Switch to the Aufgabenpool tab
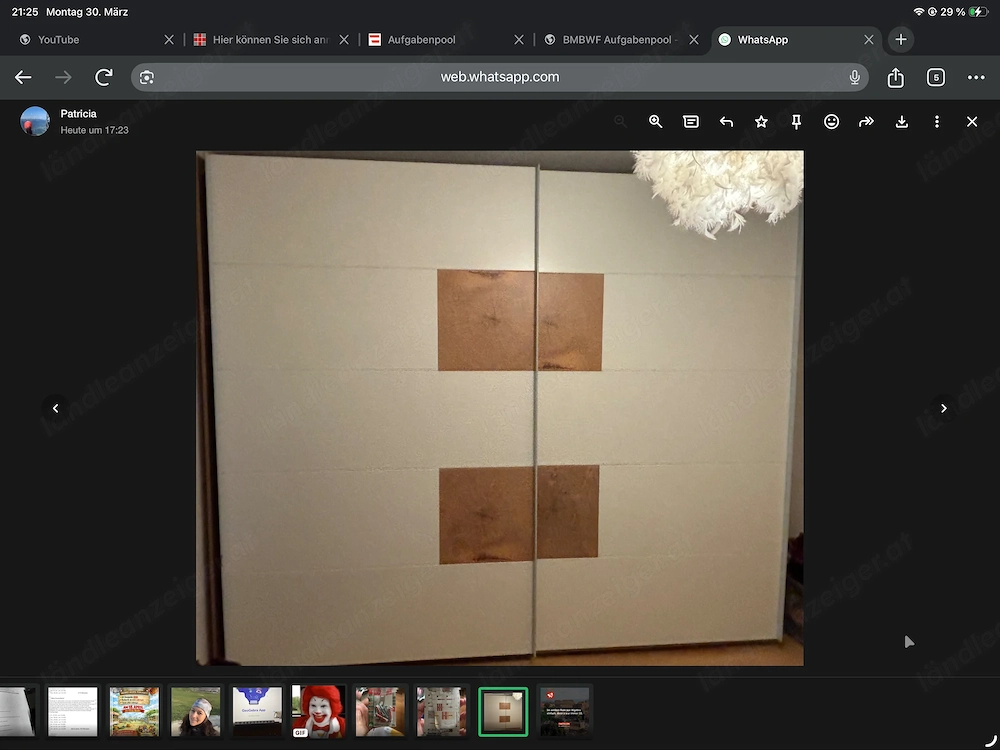The height and width of the screenshot is (750, 1000). click(x=420, y=39)
